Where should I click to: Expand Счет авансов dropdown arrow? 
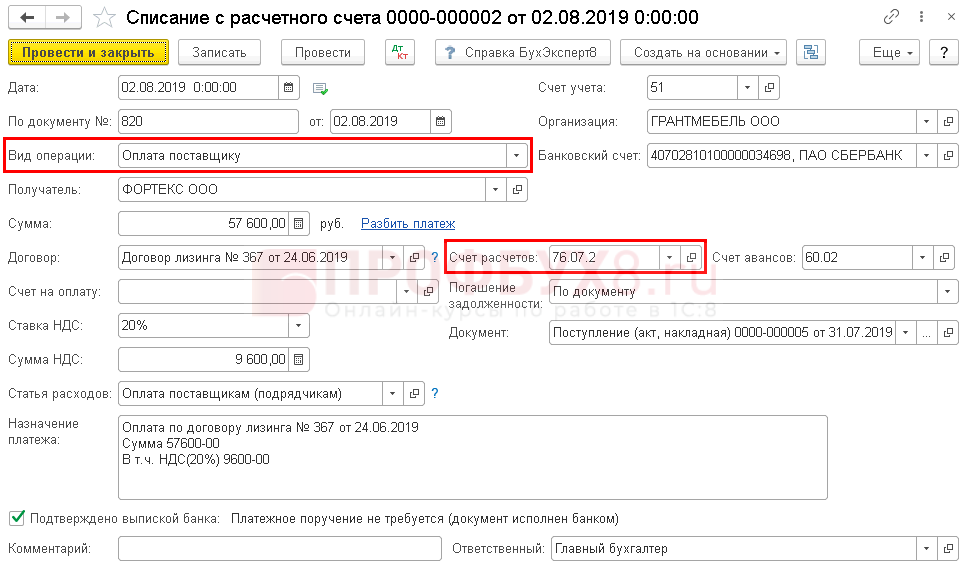923,257
